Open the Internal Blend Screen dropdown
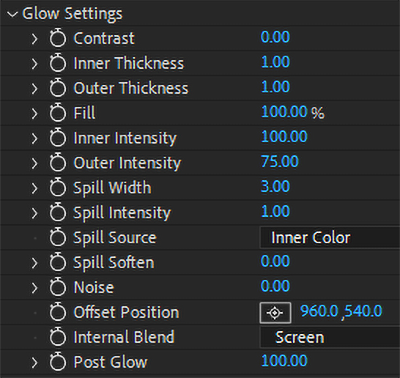400x378 pixels. click(x=330, y=337)
